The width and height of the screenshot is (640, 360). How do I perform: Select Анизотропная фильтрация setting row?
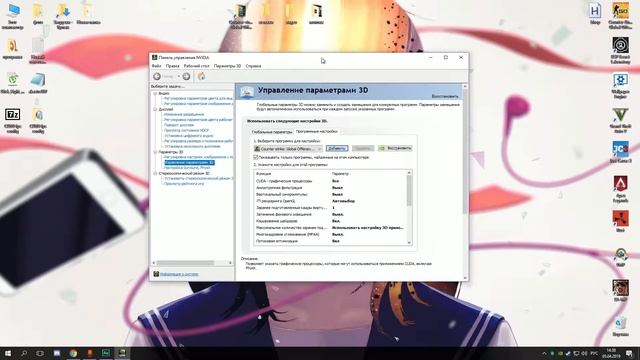[x=331, y=188]
